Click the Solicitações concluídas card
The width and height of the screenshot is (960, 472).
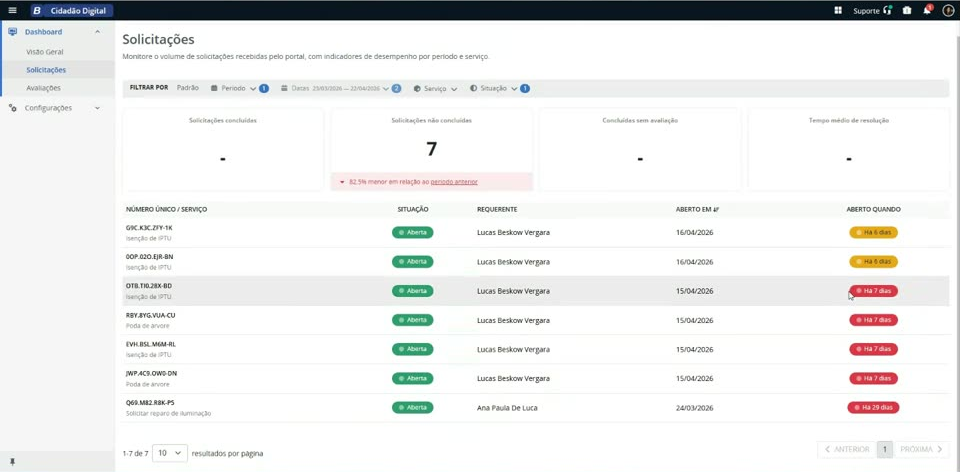click(223, 149)
